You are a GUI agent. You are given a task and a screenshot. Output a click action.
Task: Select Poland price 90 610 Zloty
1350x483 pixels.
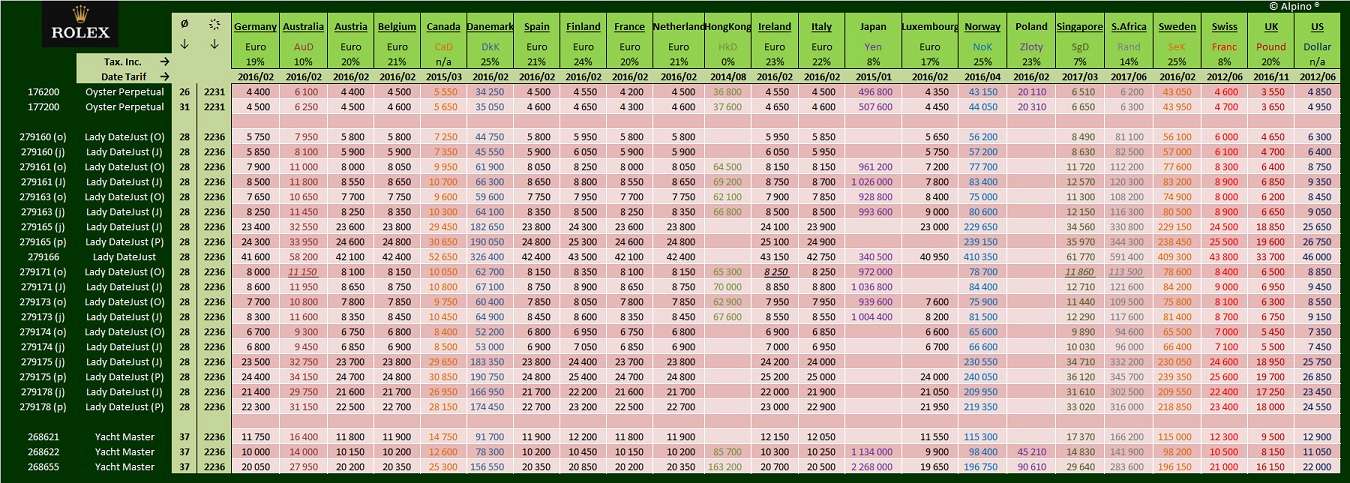(1031, 466)
